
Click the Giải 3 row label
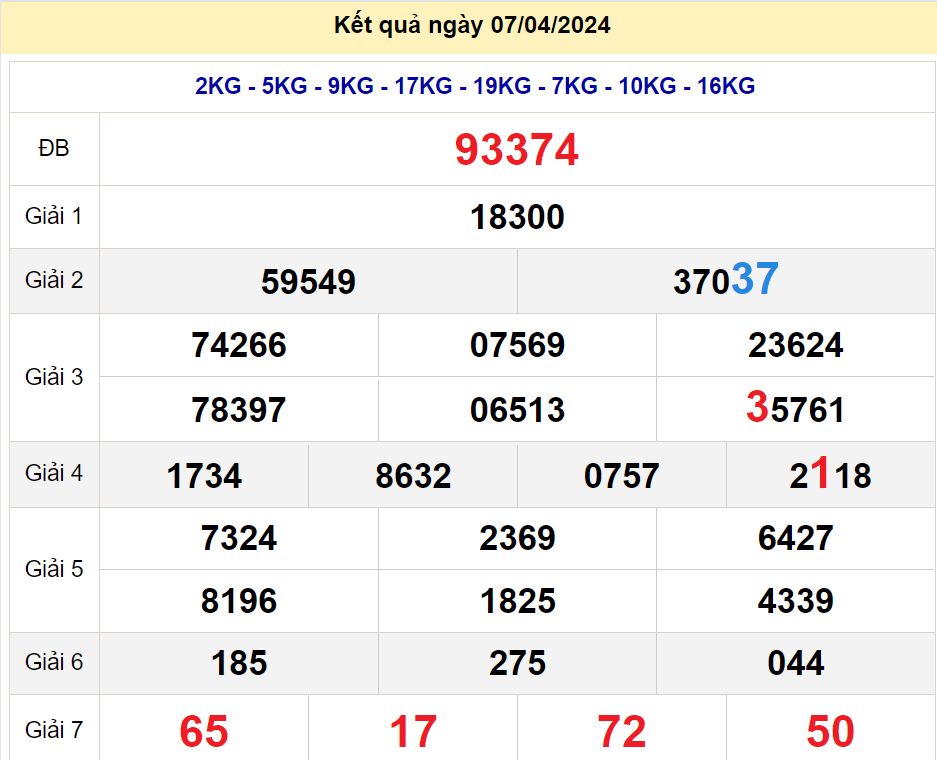(54, 377)
